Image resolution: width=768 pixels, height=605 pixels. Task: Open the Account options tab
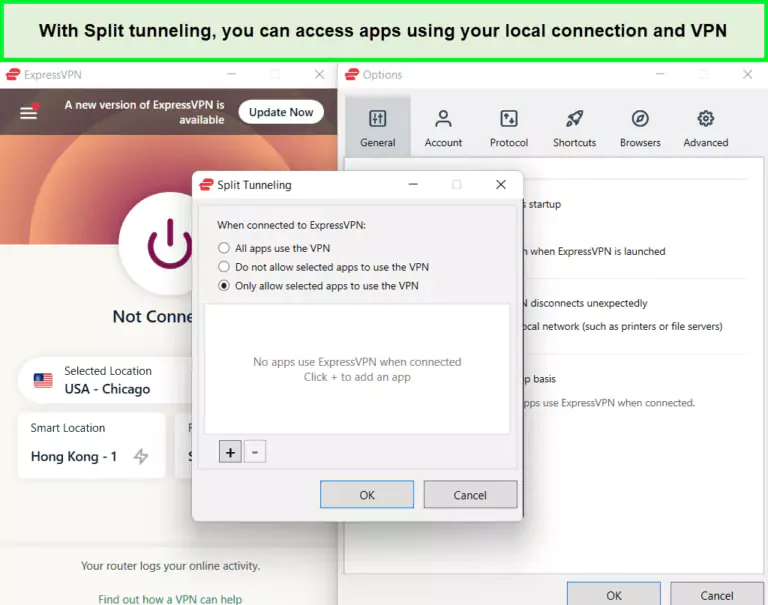pos(443,127)
